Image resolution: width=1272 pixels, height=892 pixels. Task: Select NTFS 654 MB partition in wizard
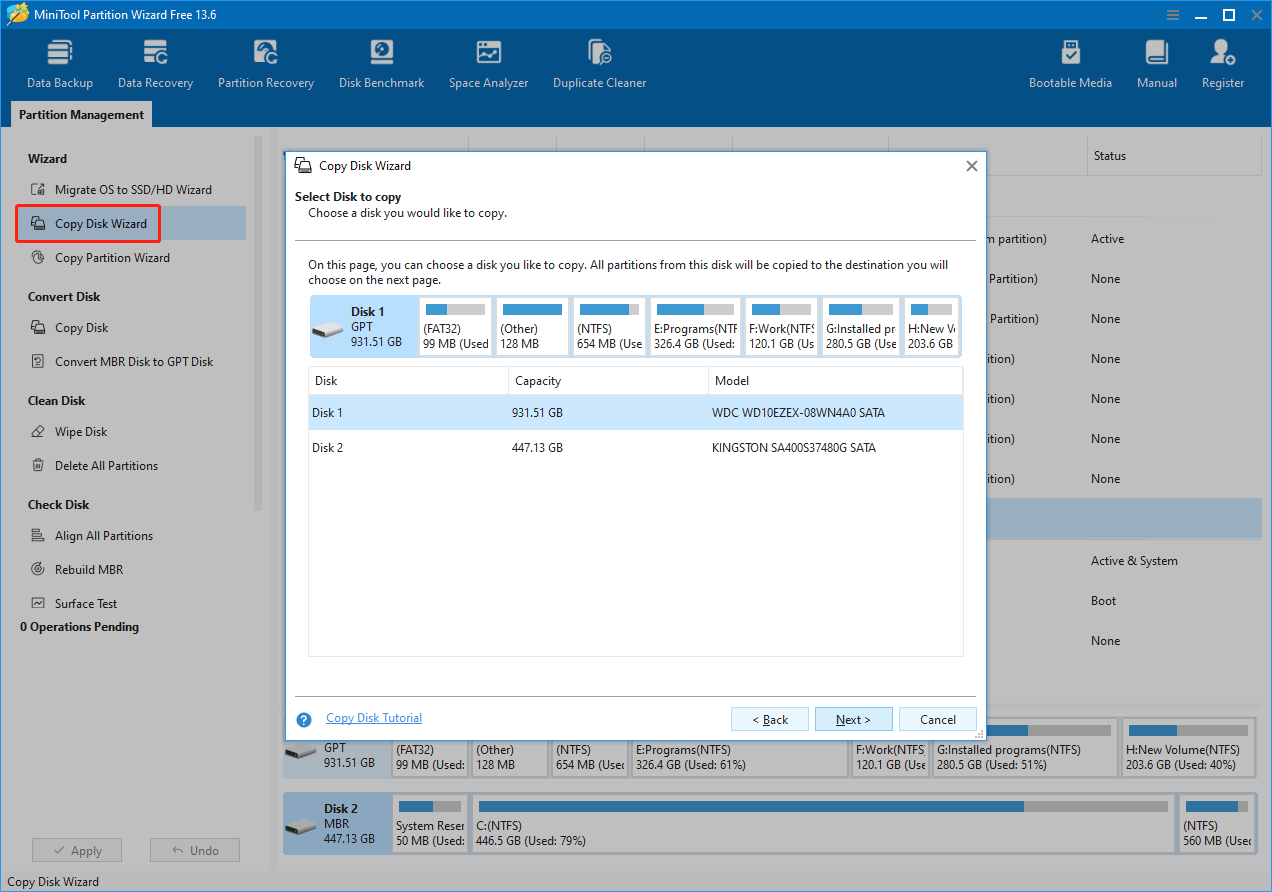[x=610, y=327]
